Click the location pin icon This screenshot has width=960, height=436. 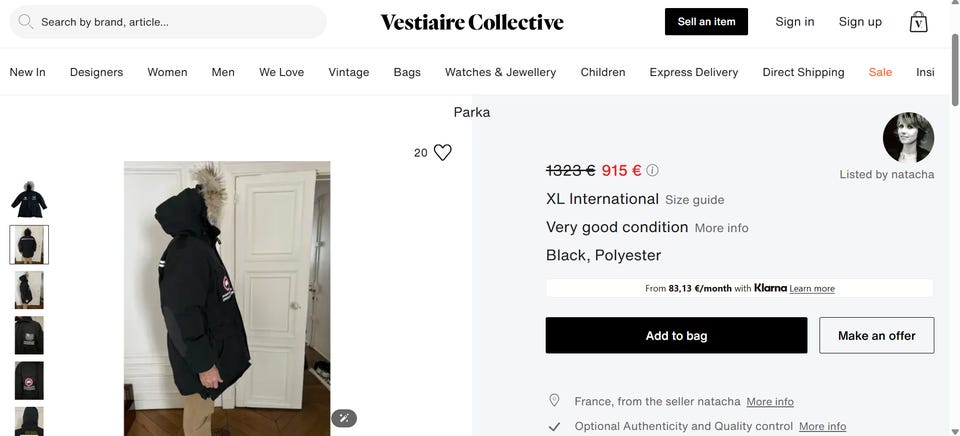tap(554, 401)
